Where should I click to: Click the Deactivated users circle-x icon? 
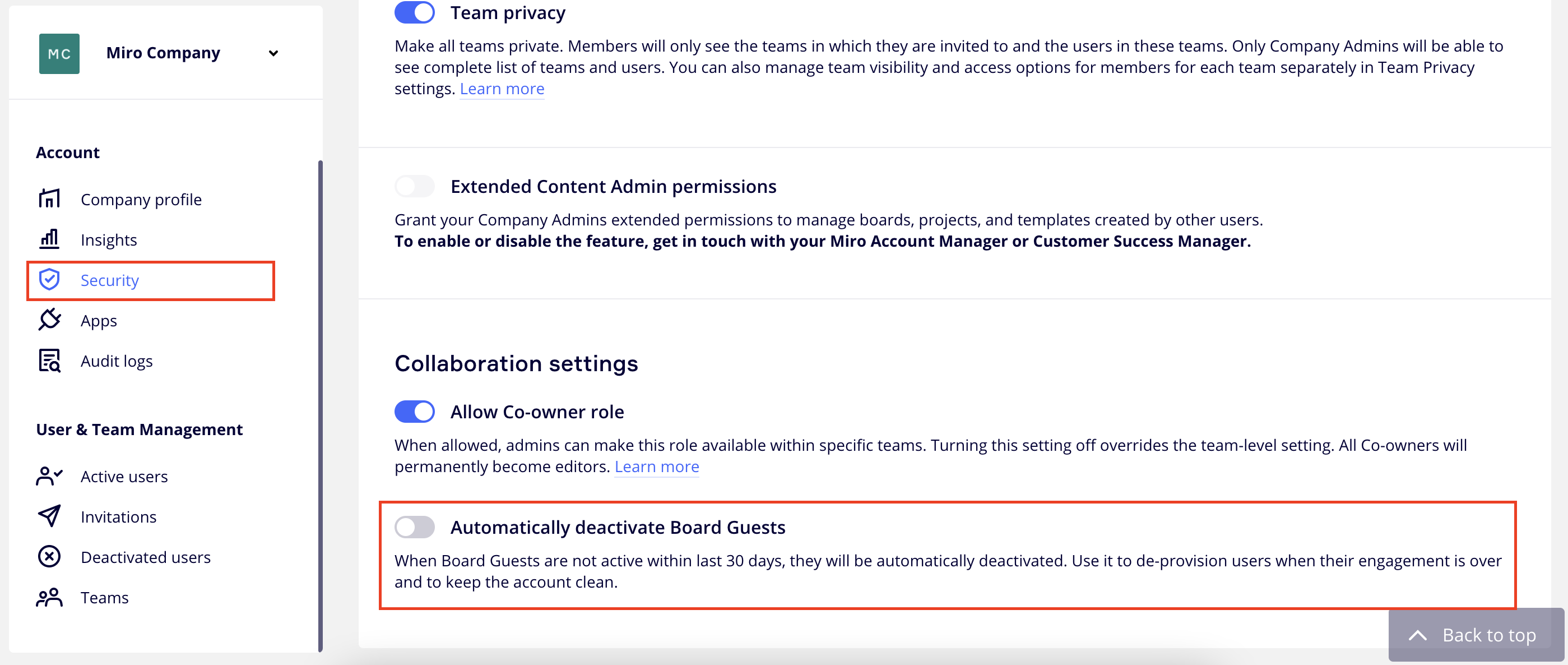tap(49, 557)
